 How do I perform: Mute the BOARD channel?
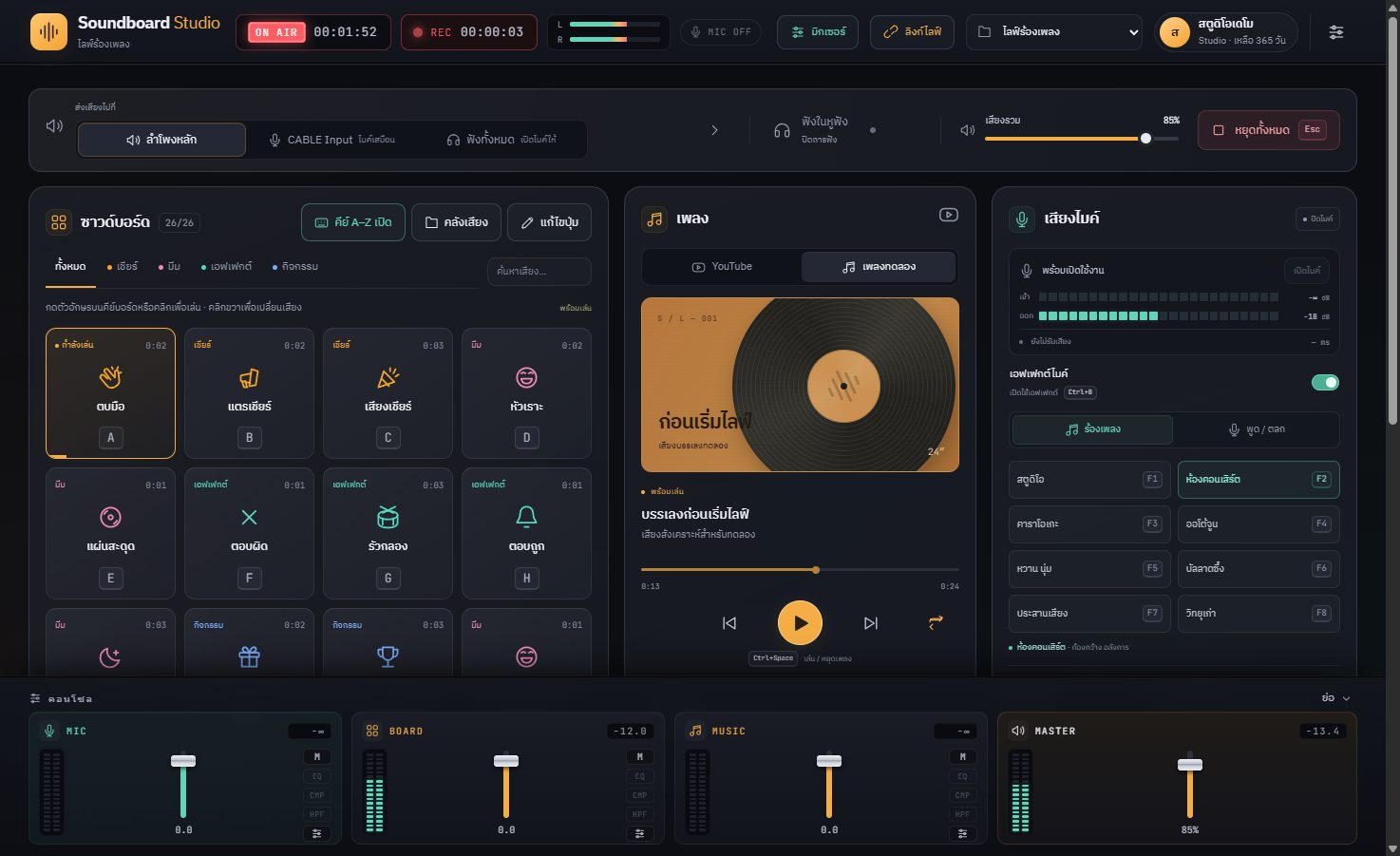point(639,757)
